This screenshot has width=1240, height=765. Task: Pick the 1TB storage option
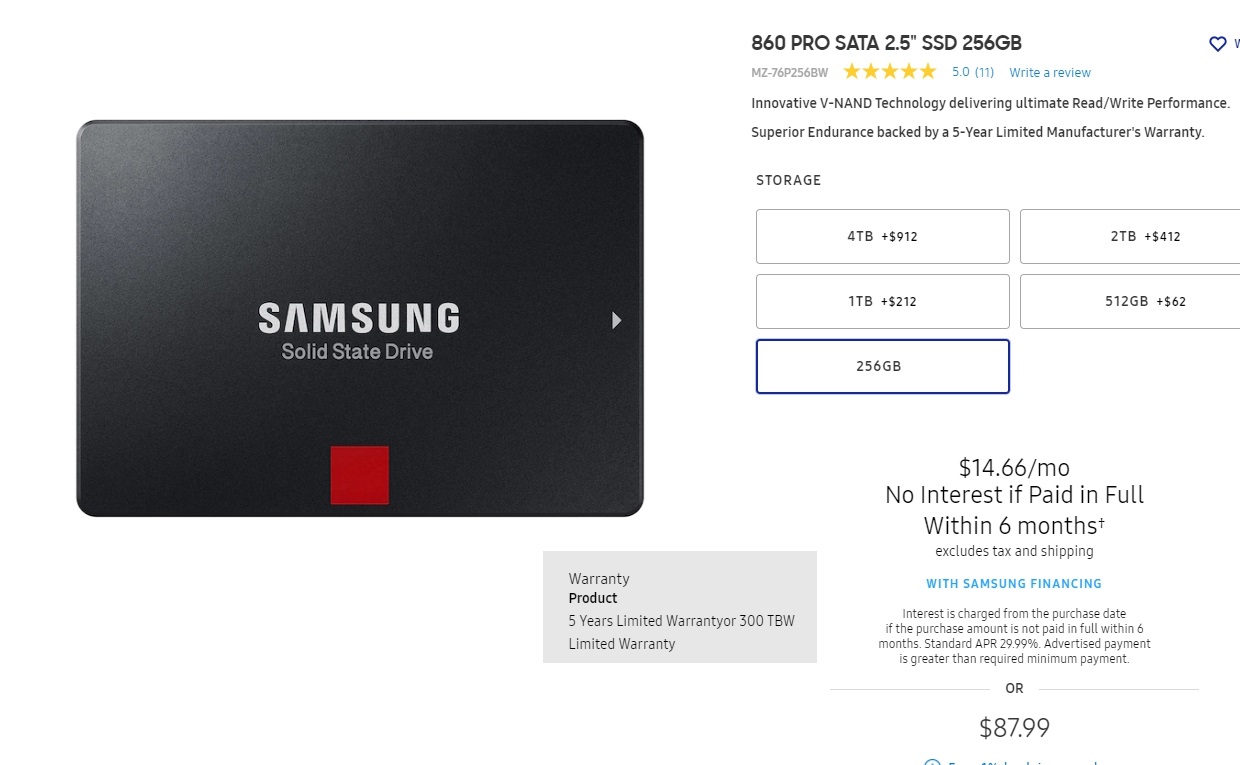tap(882, 302)
